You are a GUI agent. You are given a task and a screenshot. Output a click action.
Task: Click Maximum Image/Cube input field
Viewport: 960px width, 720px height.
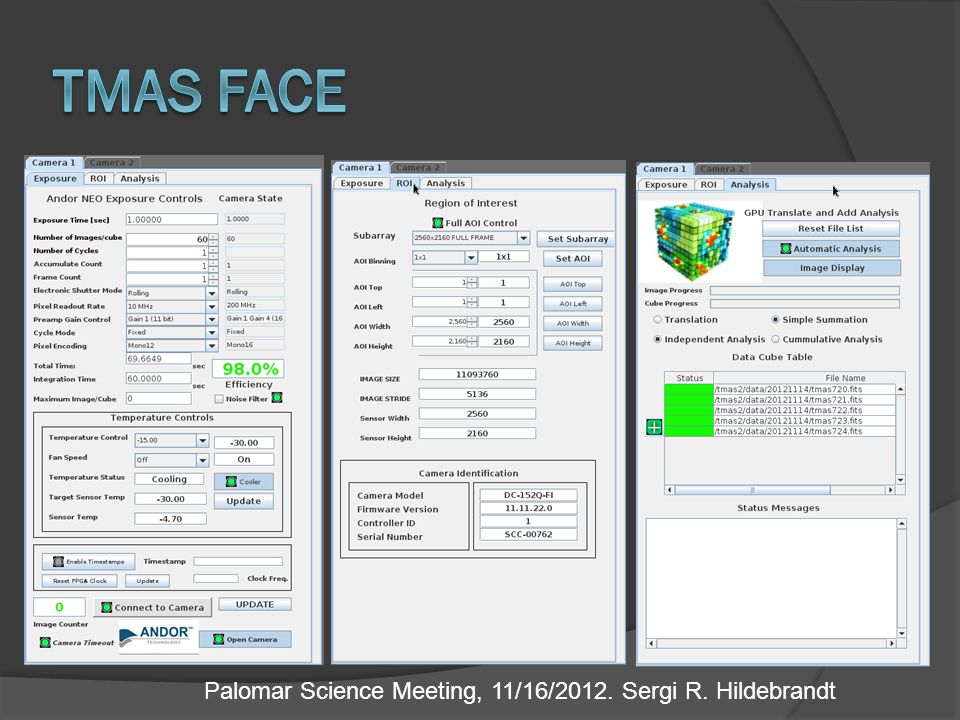[x=159, y=399]
